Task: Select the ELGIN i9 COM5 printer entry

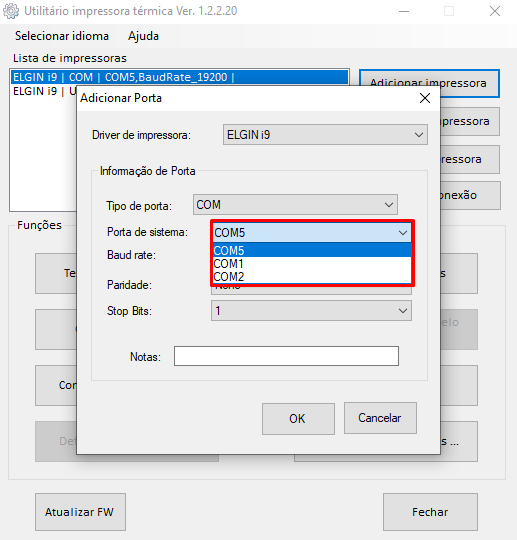Action: [x=179, y=77]
